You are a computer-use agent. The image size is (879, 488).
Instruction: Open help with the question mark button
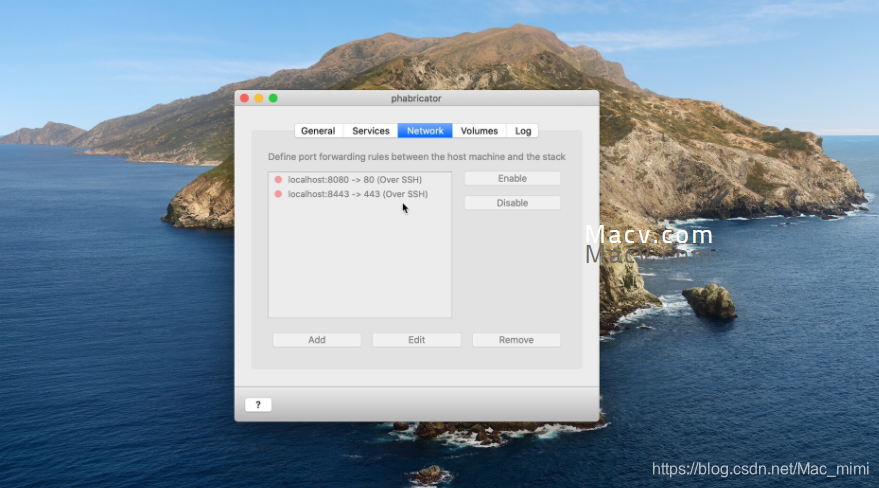pos(258,405)
